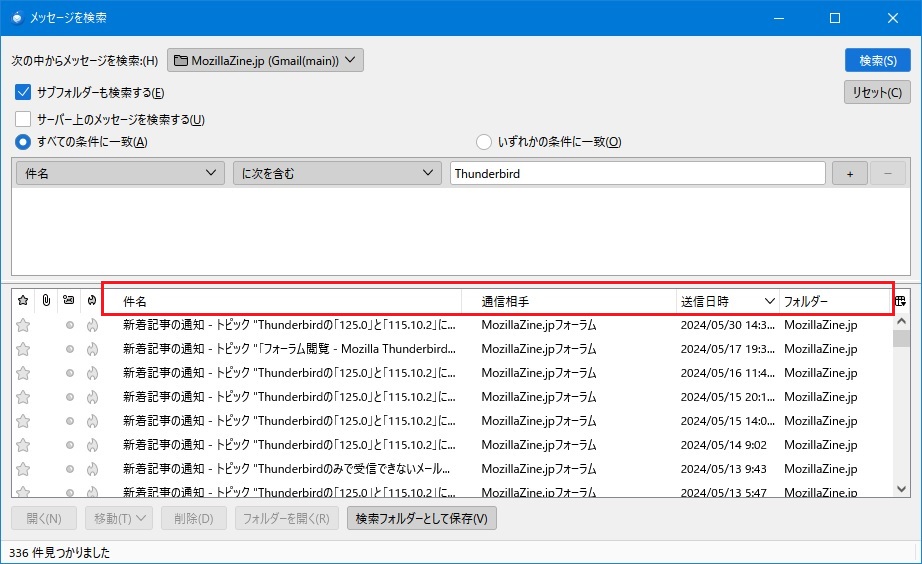This screenshot has height=564, width=922.
Task: Click the Thunderbird search text field
Action: (638, 173)
